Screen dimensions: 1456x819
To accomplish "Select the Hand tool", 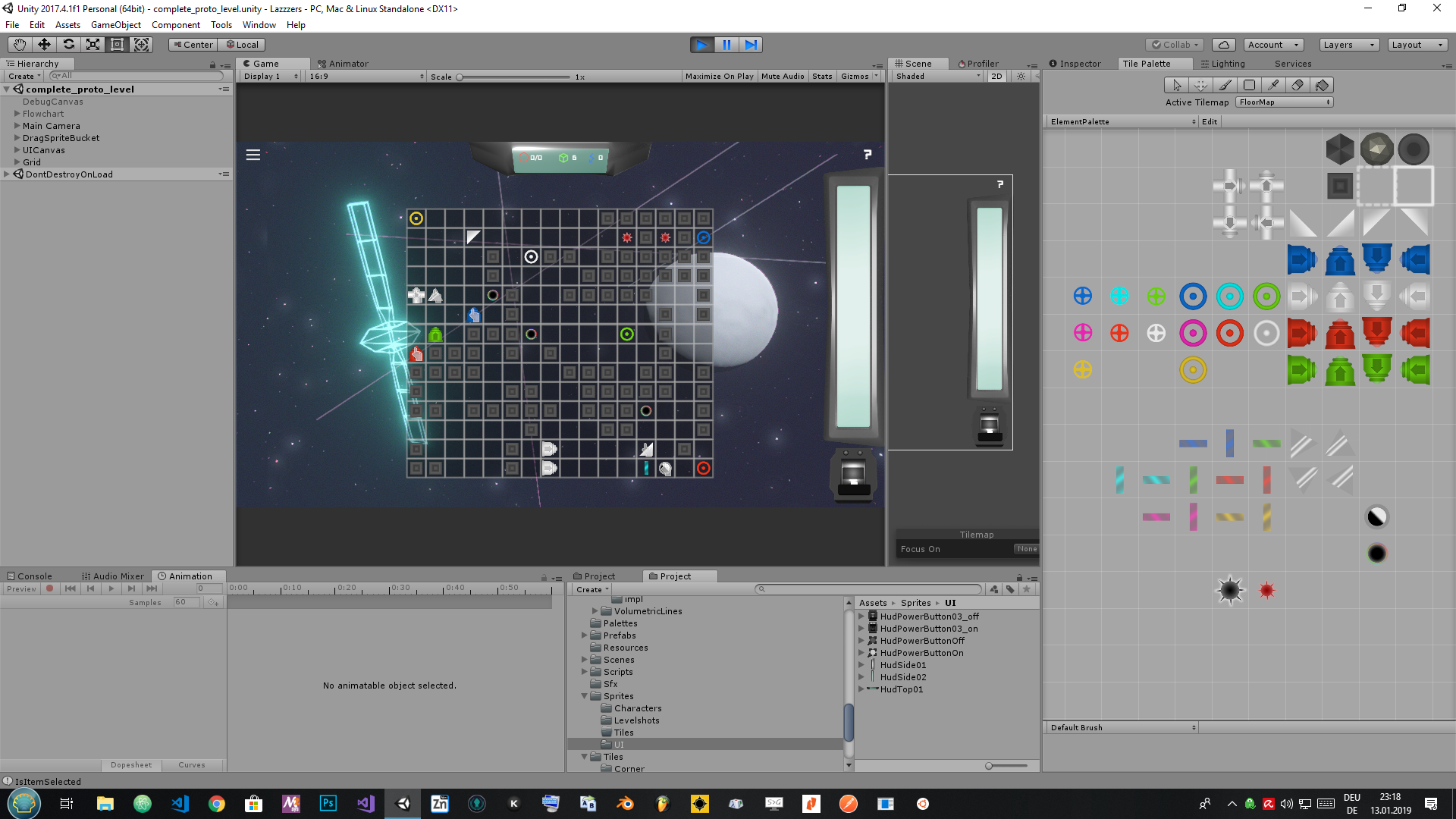I will pos(20,45).
